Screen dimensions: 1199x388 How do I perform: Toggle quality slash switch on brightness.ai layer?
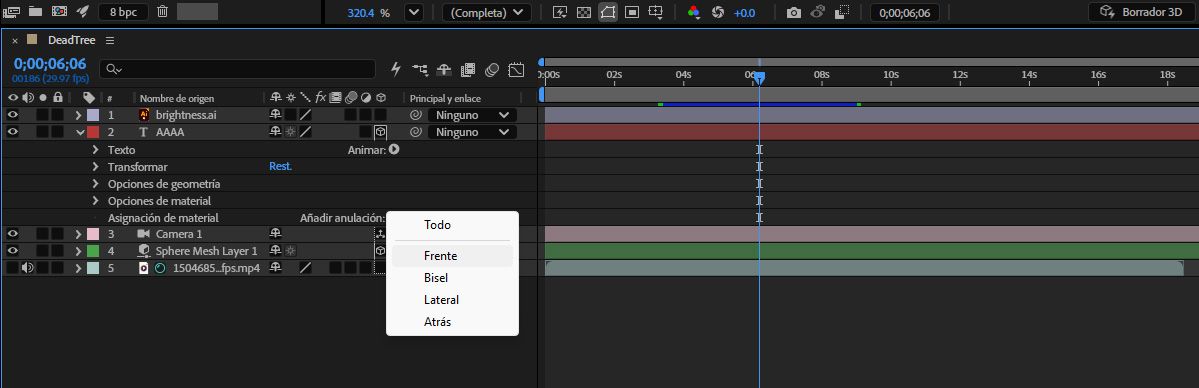305,115
